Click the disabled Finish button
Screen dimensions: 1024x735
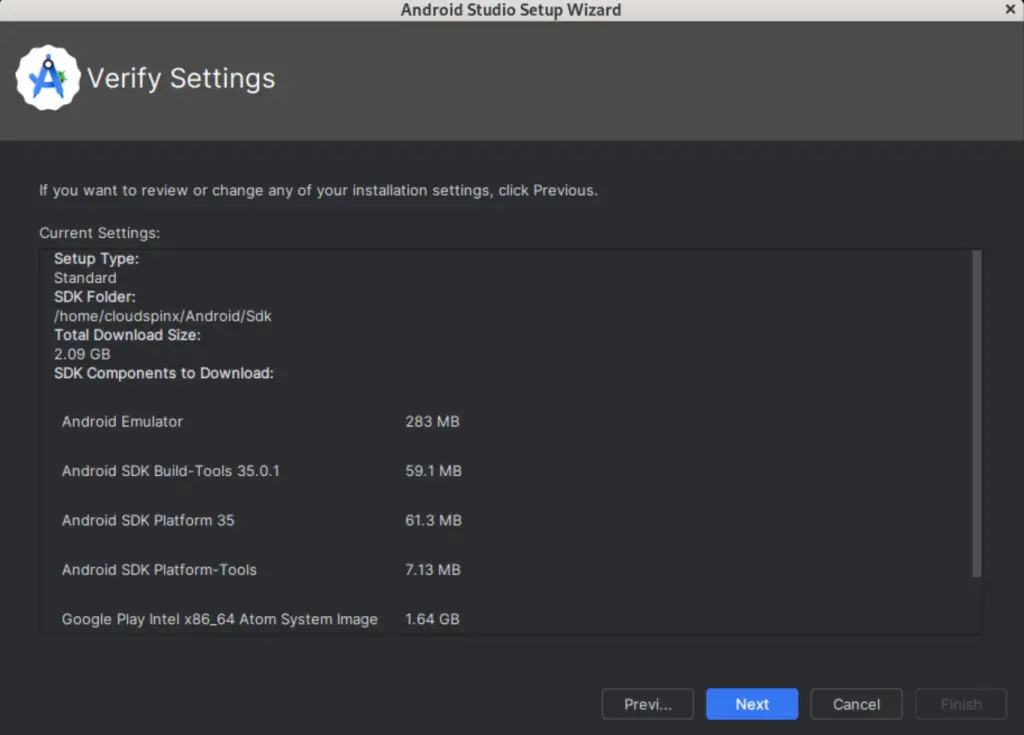coord(960,704)
